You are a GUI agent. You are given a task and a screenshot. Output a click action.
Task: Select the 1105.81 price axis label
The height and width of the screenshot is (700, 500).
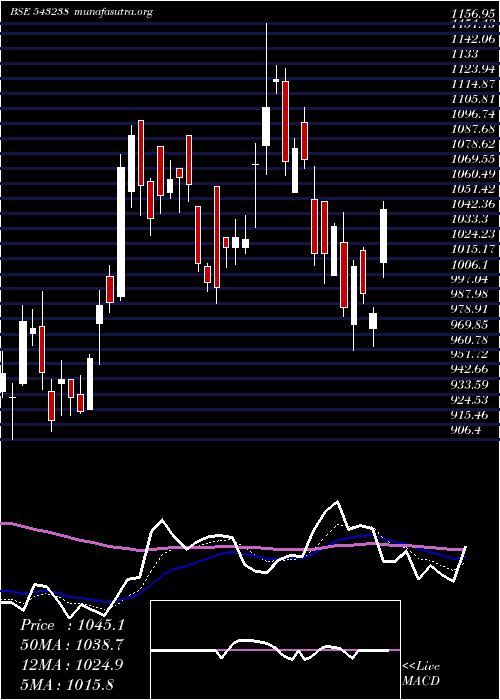[x=474, y=99]
